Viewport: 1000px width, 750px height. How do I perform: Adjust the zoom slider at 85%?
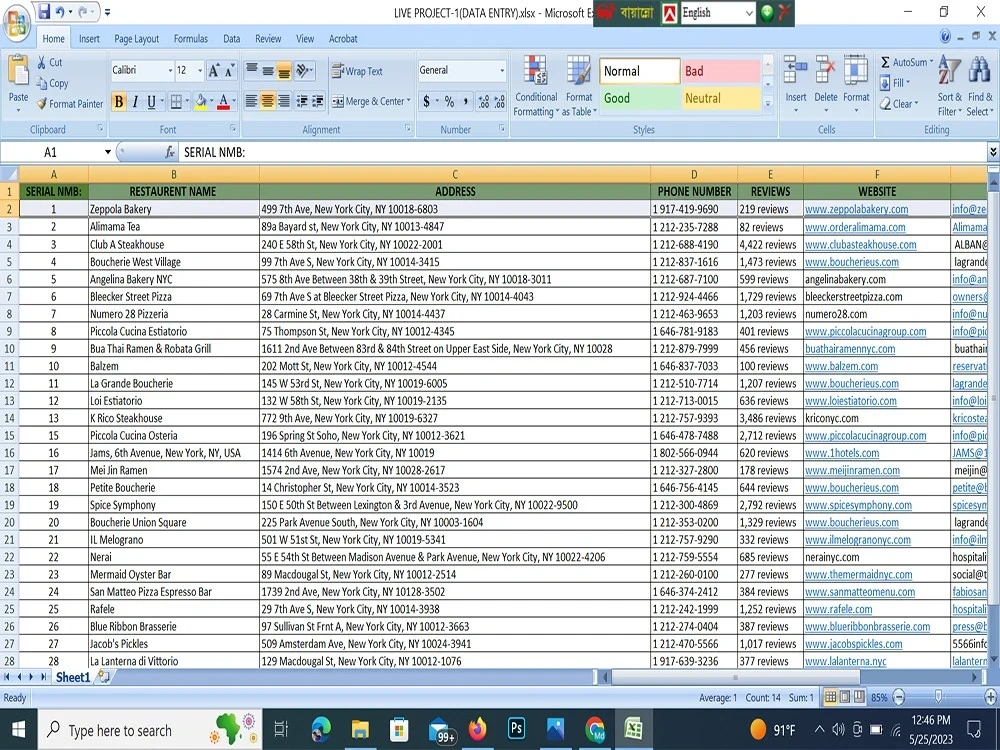pyautogui.click(x=938, y=697)
